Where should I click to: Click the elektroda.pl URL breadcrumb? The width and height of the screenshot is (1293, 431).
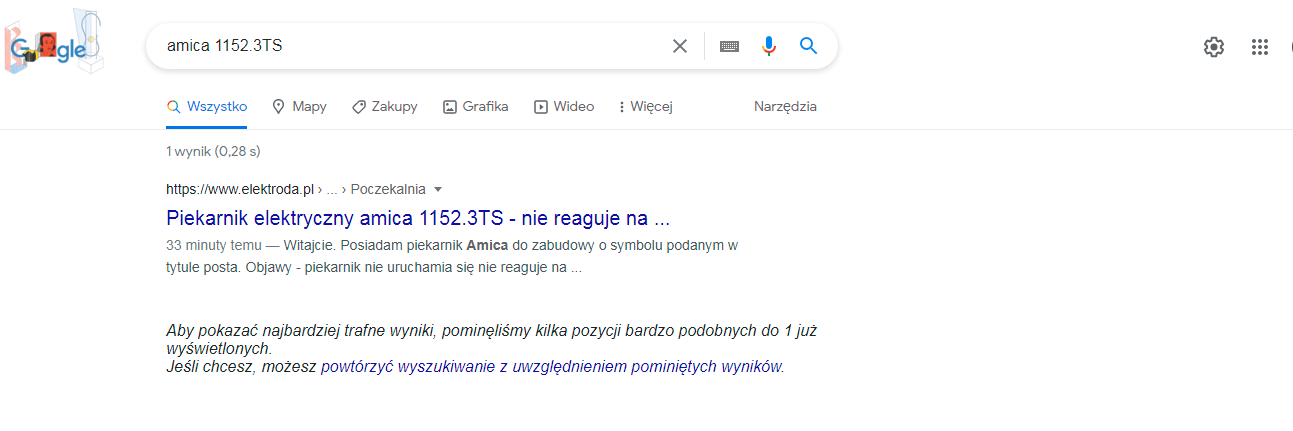pyautogui.click(x=240, y=189)
